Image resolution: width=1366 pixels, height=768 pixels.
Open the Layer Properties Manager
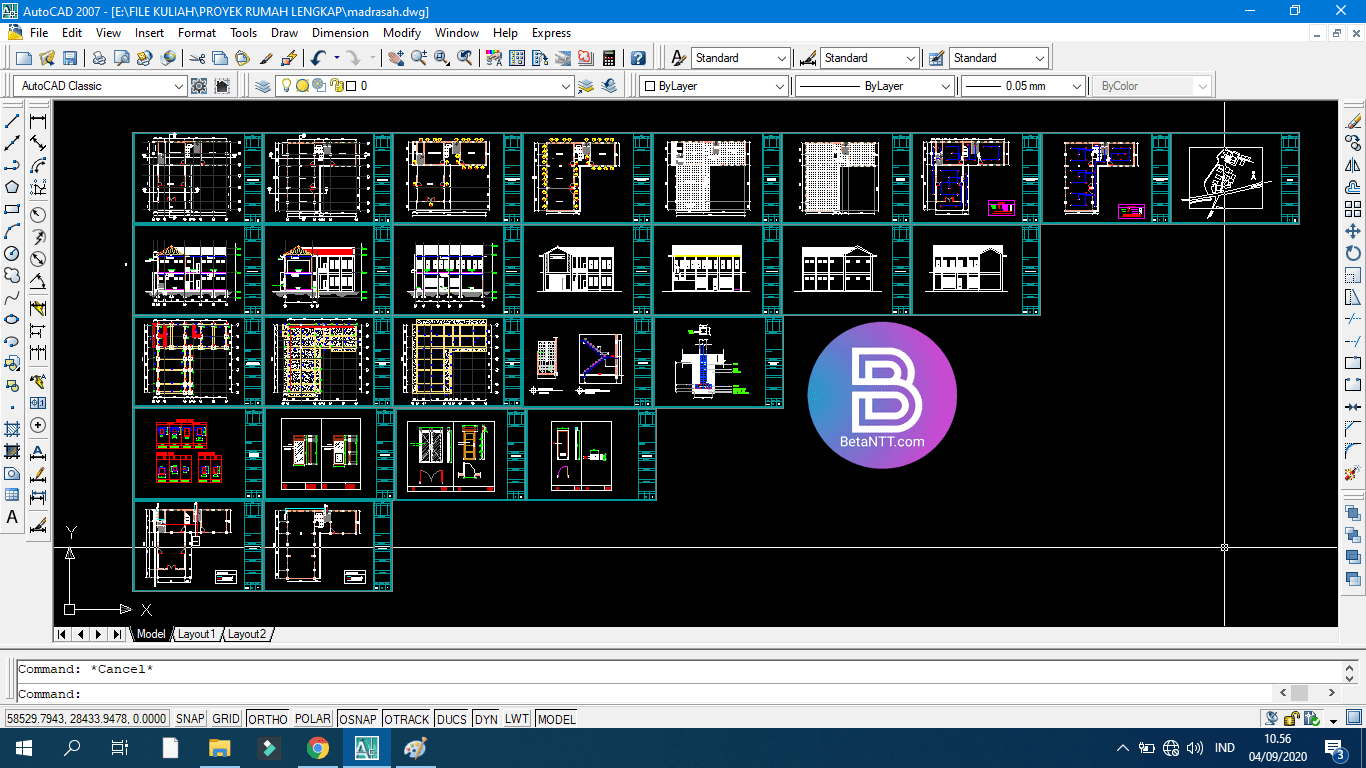(263, 86)
